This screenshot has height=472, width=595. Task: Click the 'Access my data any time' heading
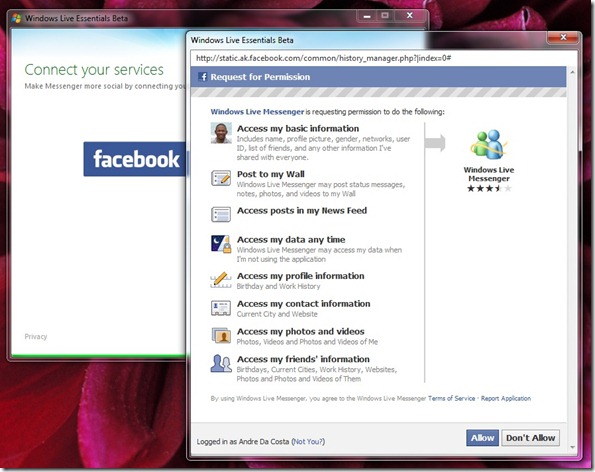pos(291,240)
